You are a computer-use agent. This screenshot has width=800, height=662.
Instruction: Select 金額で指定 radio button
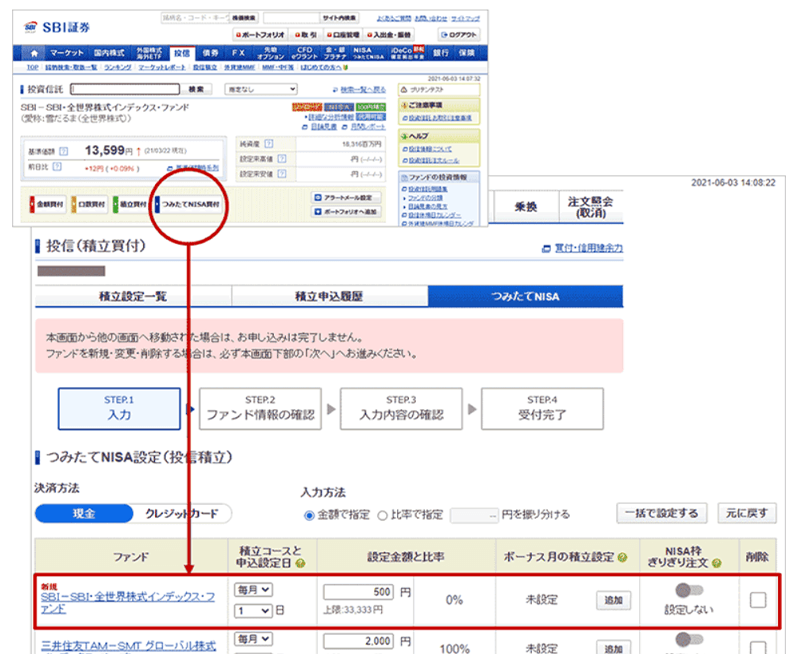309,515
